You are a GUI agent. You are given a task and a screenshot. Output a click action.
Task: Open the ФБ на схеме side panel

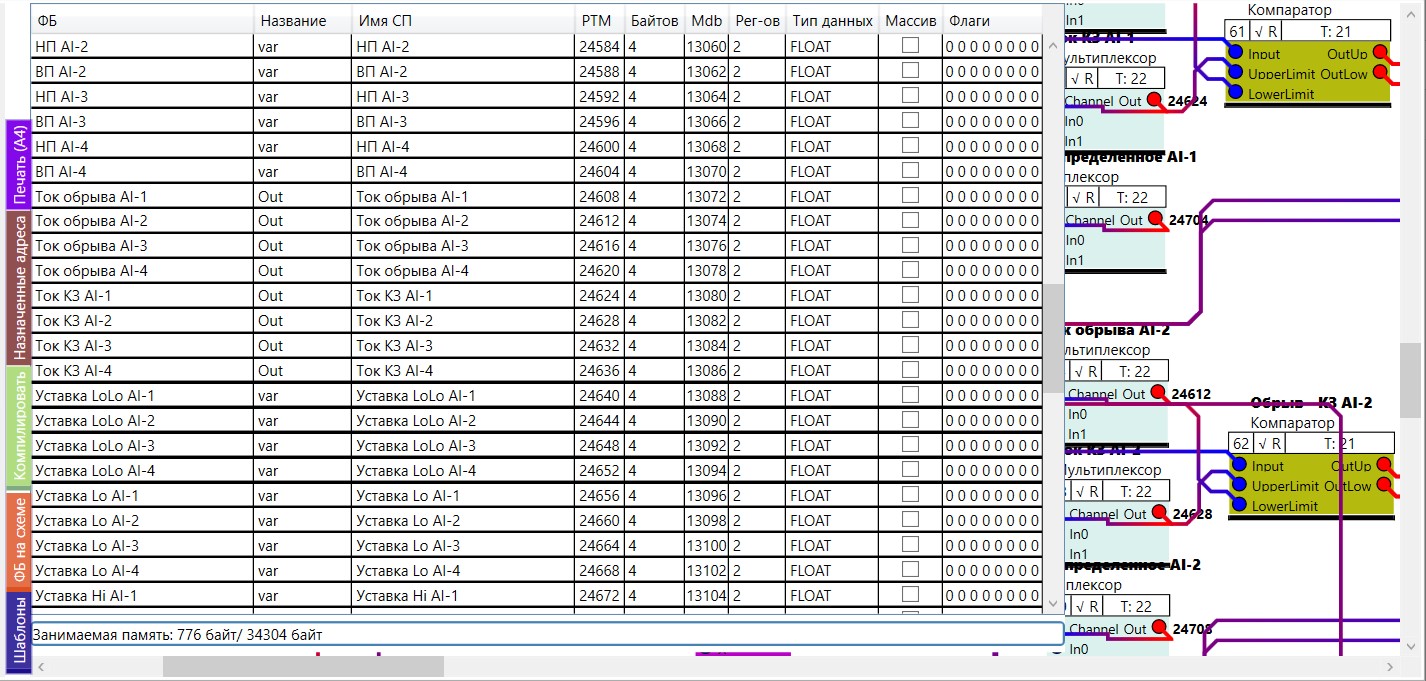18,538
